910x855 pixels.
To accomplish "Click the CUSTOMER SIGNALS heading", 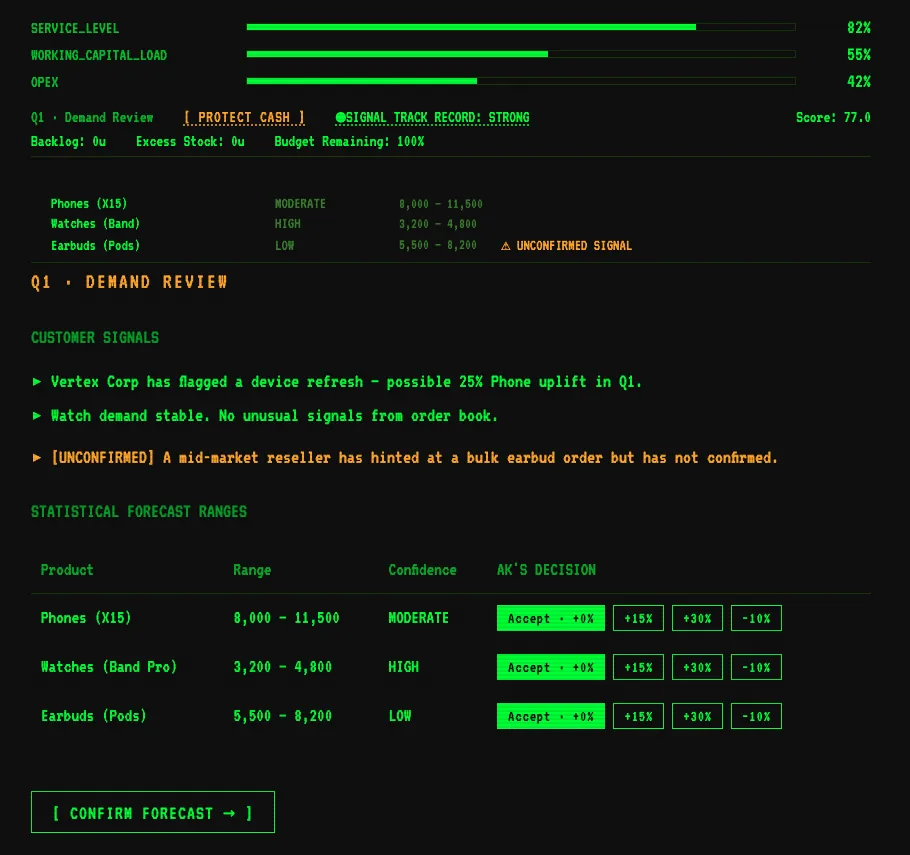I will click(95, 338).
